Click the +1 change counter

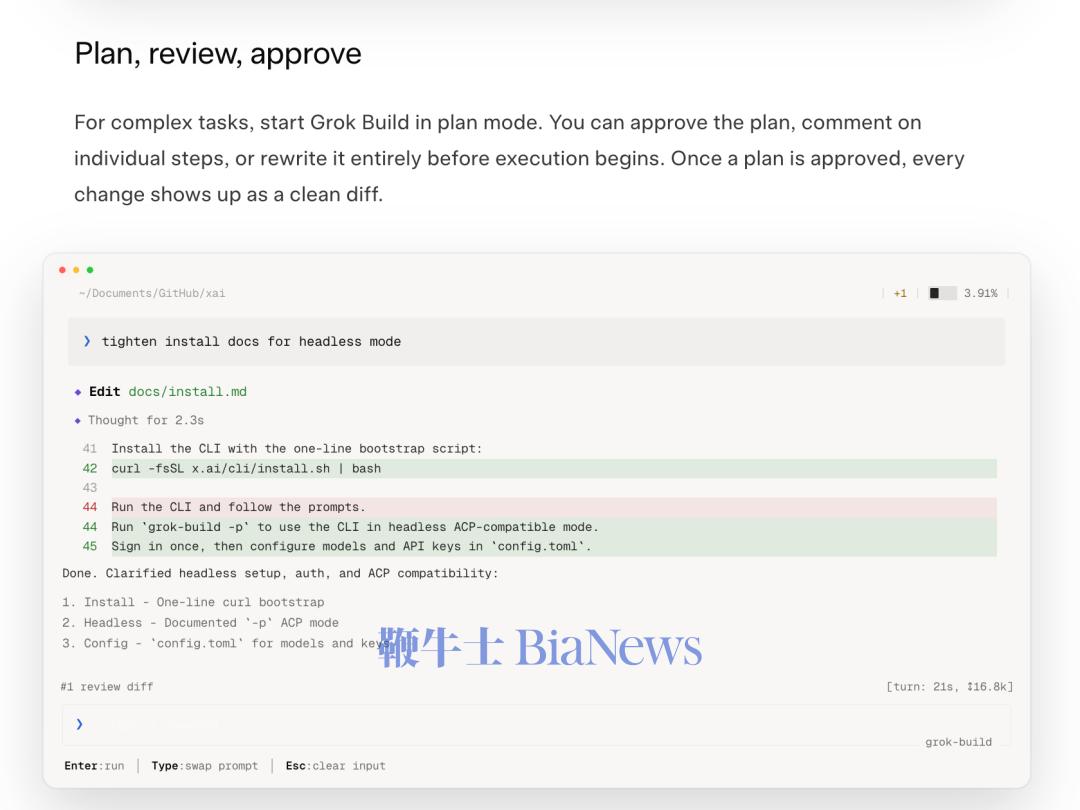click(900, 293)
